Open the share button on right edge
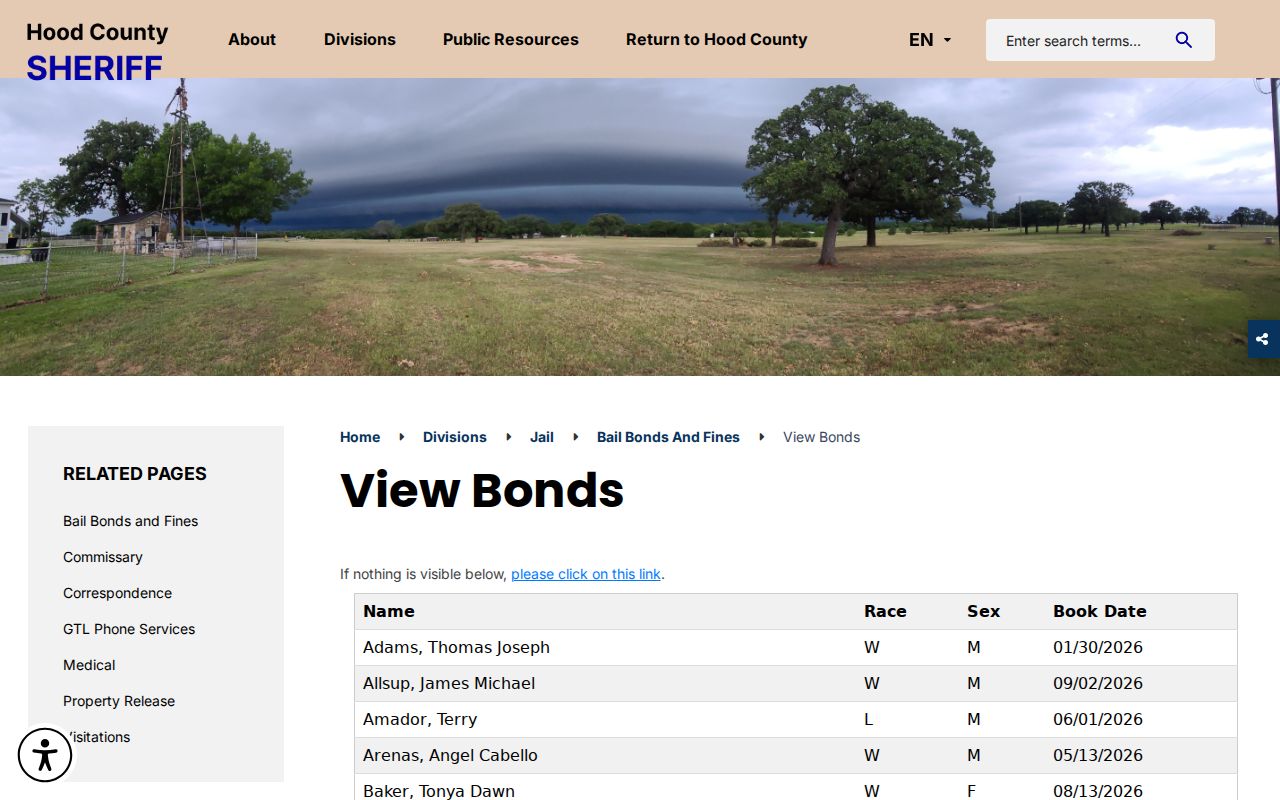 coord(1263,339)
